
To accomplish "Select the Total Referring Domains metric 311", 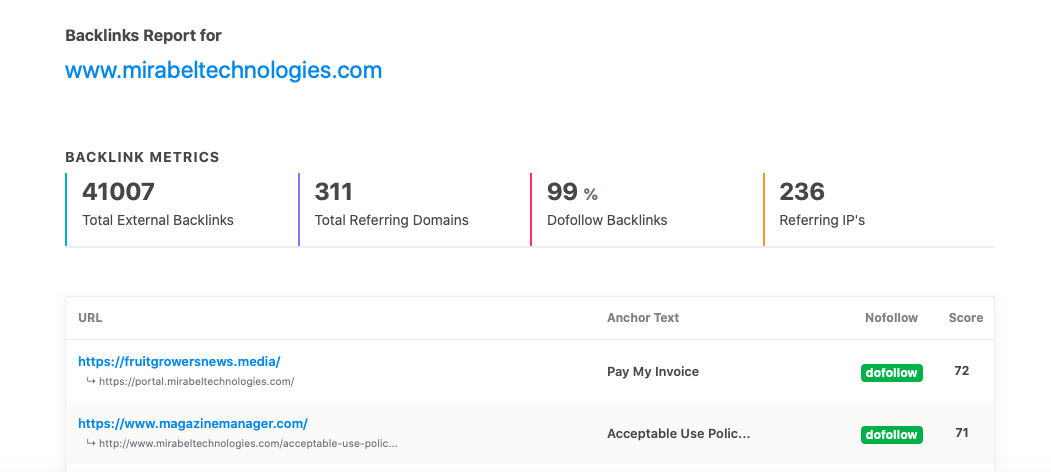I will [333, 191].
